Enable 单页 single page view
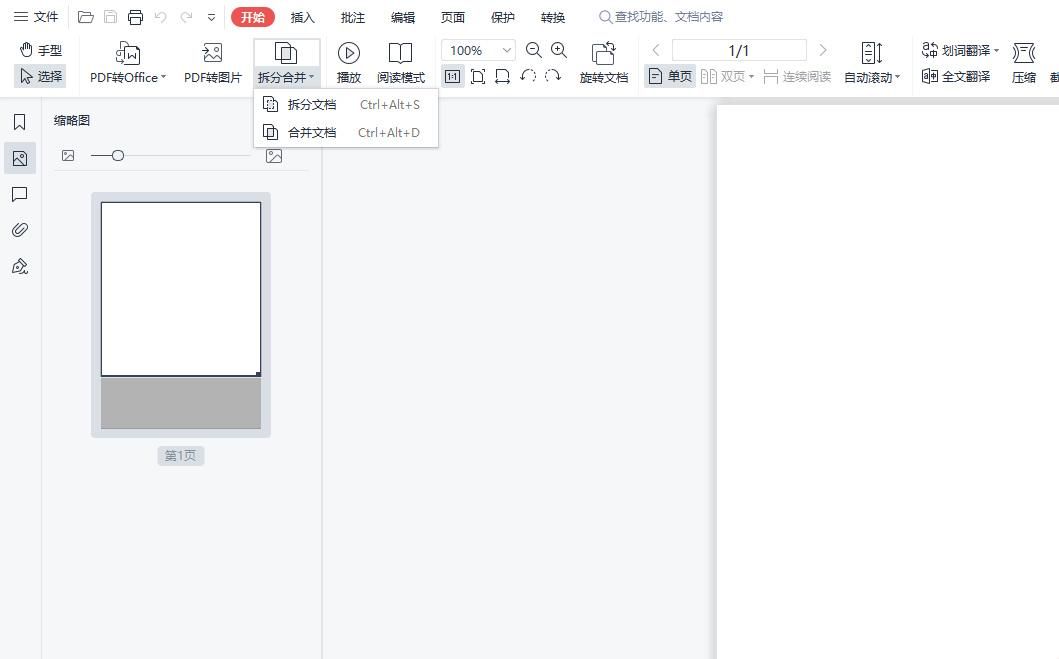 point(671,76)
